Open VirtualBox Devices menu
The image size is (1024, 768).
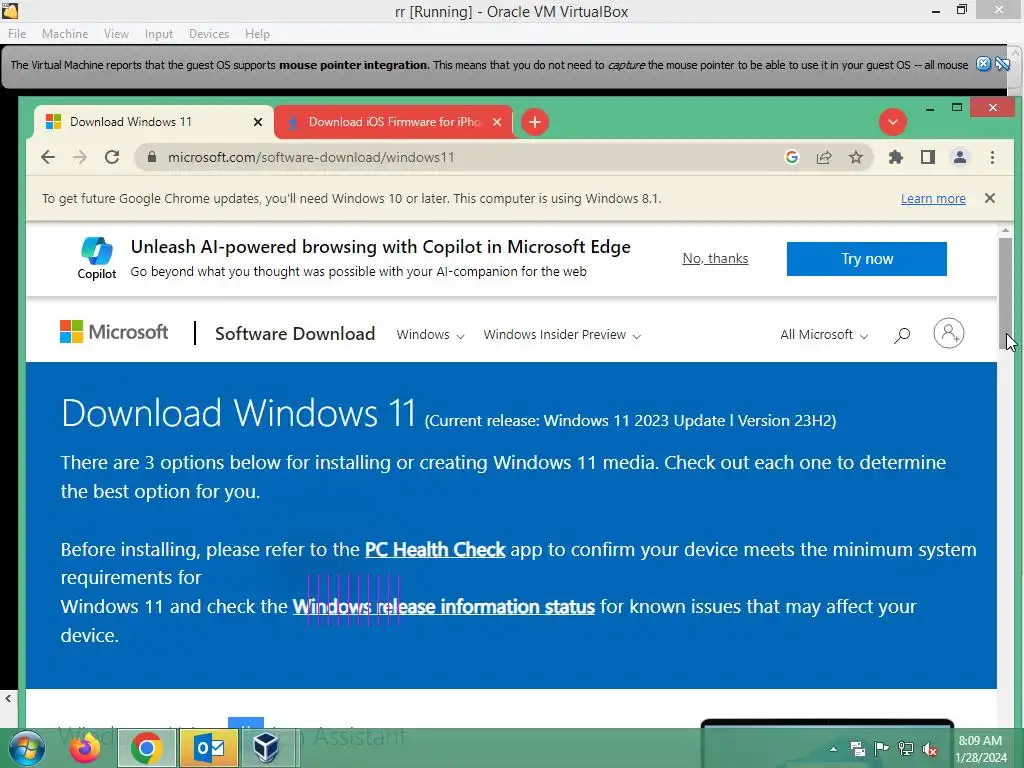(x=209, y=34)
